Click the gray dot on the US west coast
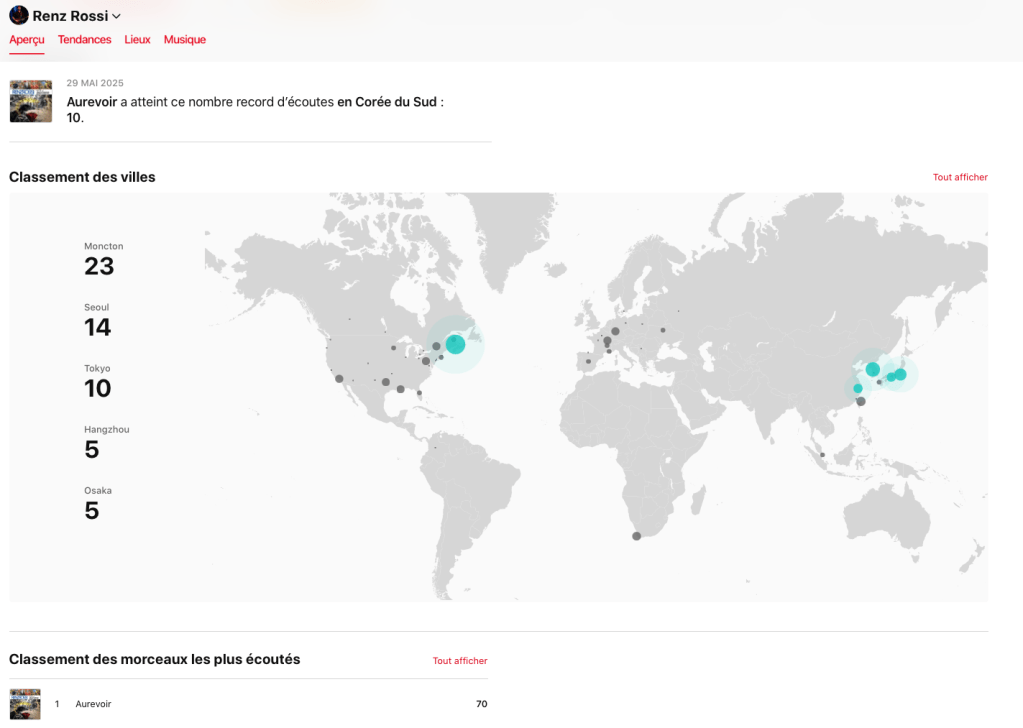This screenshot has height=728, width=1023. [x=339, y=378]
